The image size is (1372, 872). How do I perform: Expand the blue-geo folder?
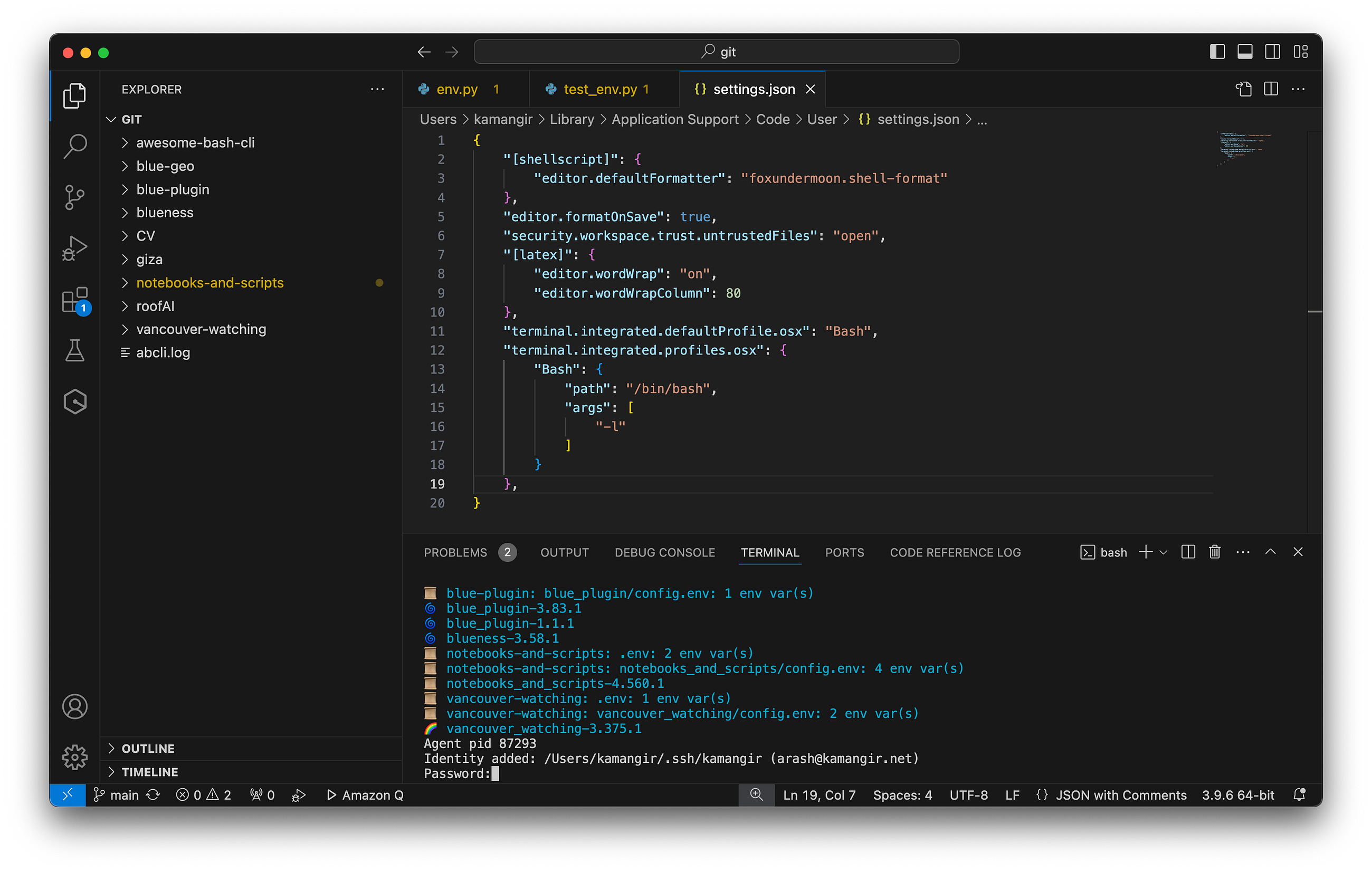click(250, 166)
